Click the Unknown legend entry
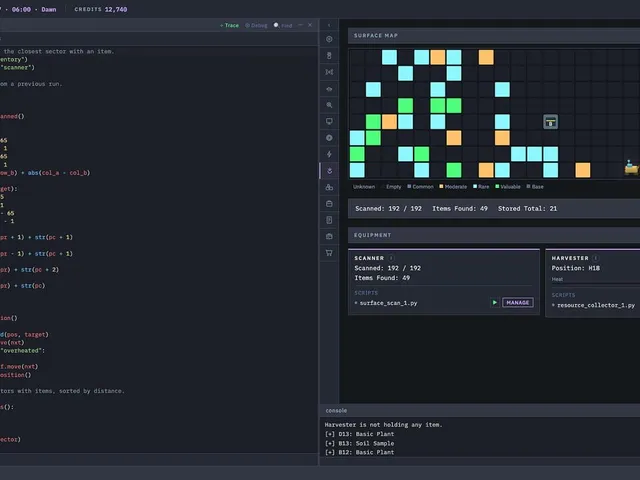 tap(363, 187)
